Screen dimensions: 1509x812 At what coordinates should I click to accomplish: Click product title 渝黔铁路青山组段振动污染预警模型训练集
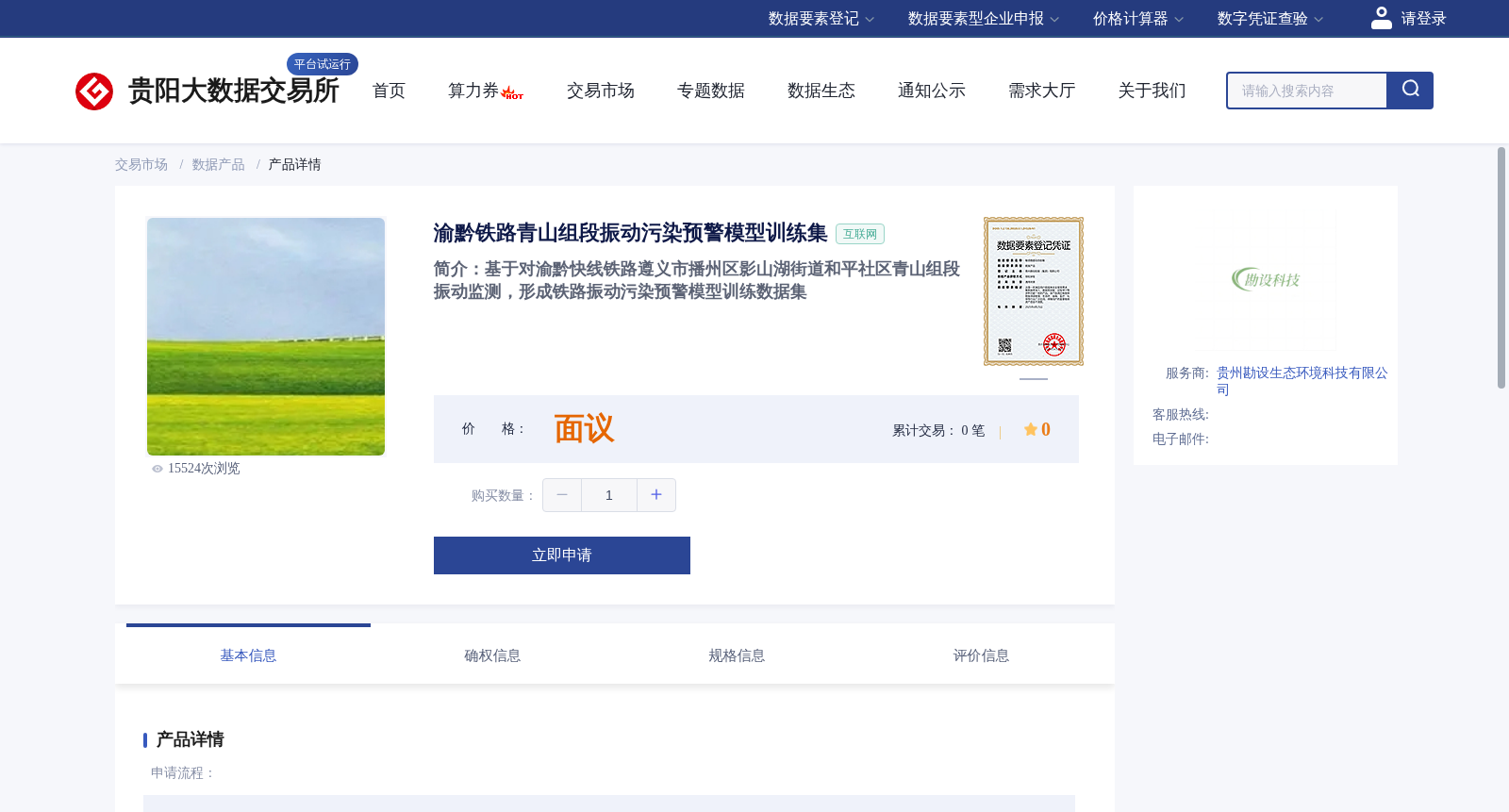pos(630,233)
